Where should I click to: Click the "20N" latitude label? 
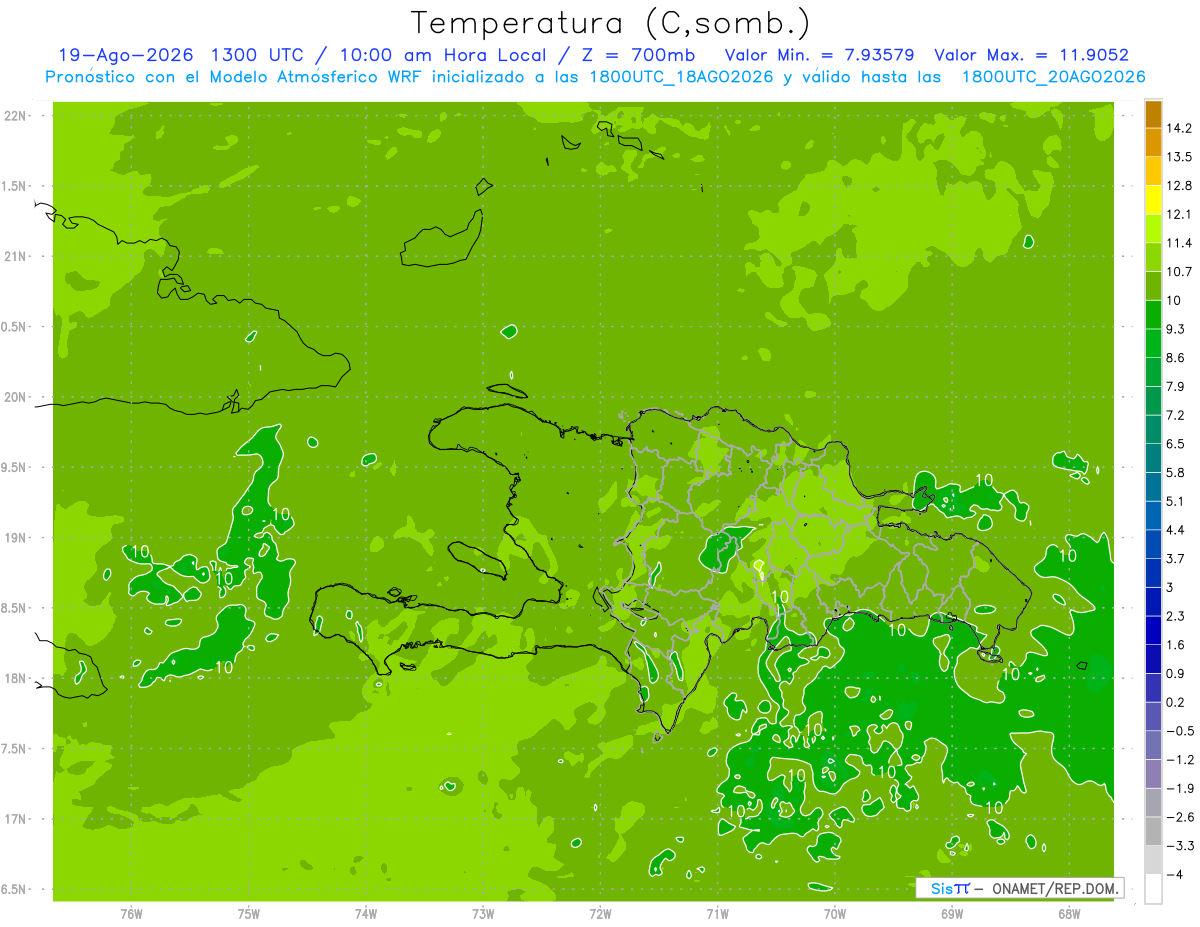point(17,397)
